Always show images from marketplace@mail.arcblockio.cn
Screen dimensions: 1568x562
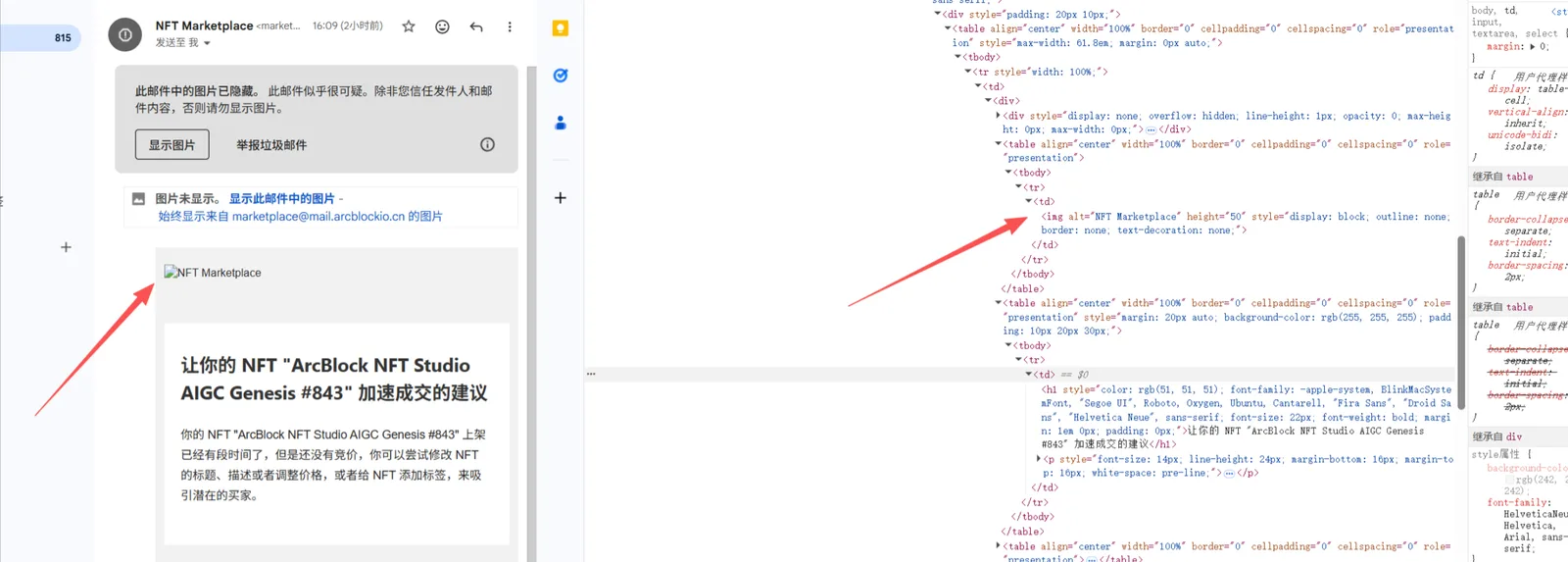tap(300, 216)
